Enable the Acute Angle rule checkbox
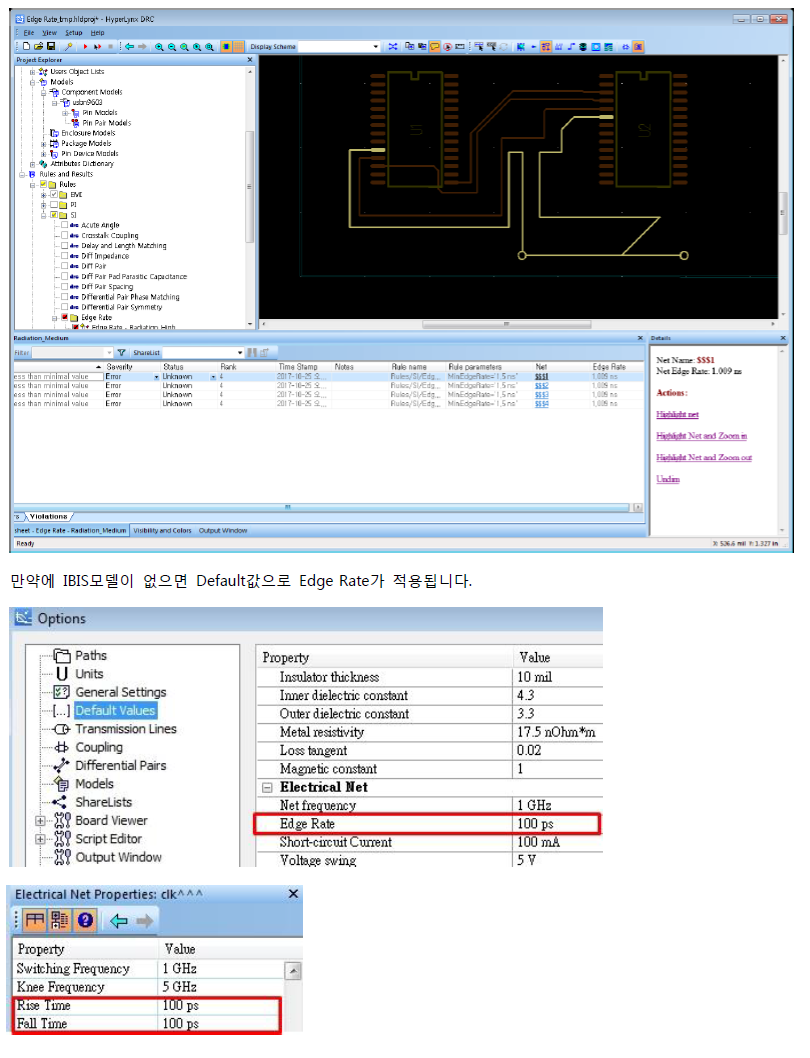This screenshot has height=1058, width=810. point(65,225)
